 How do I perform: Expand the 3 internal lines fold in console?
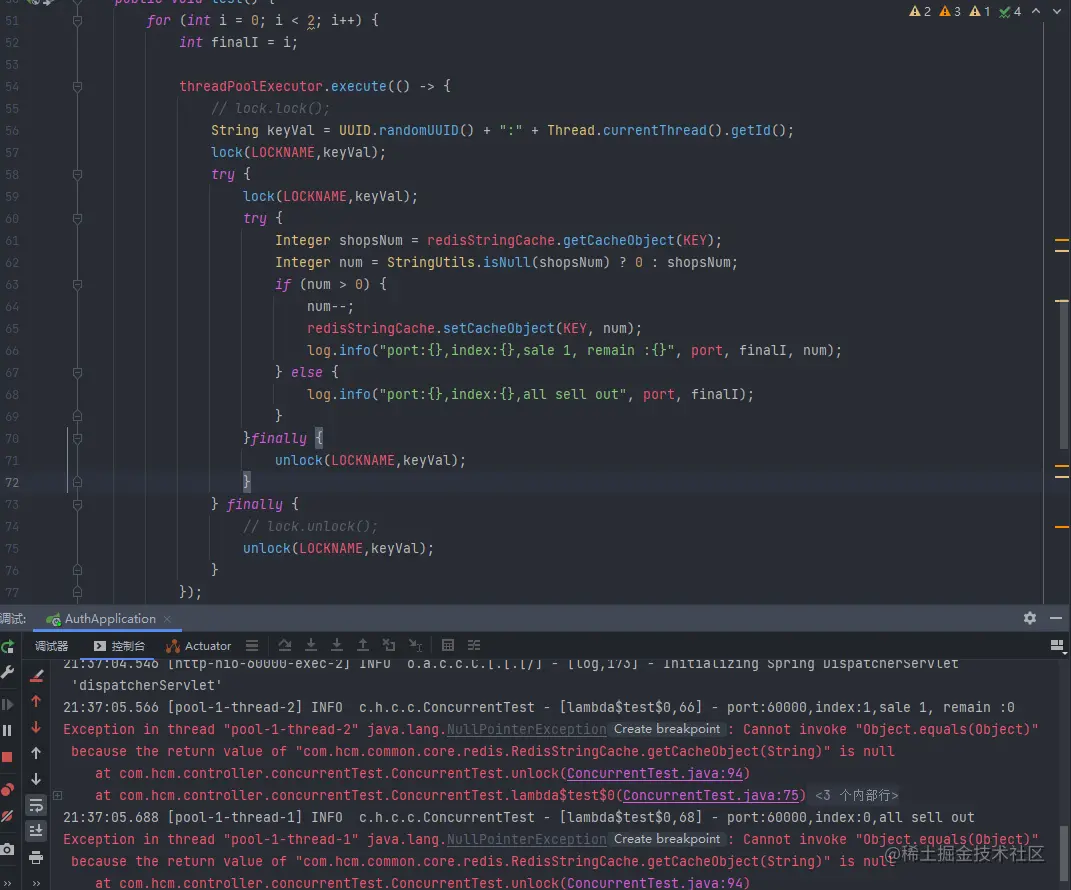click(x=58, y=795)
